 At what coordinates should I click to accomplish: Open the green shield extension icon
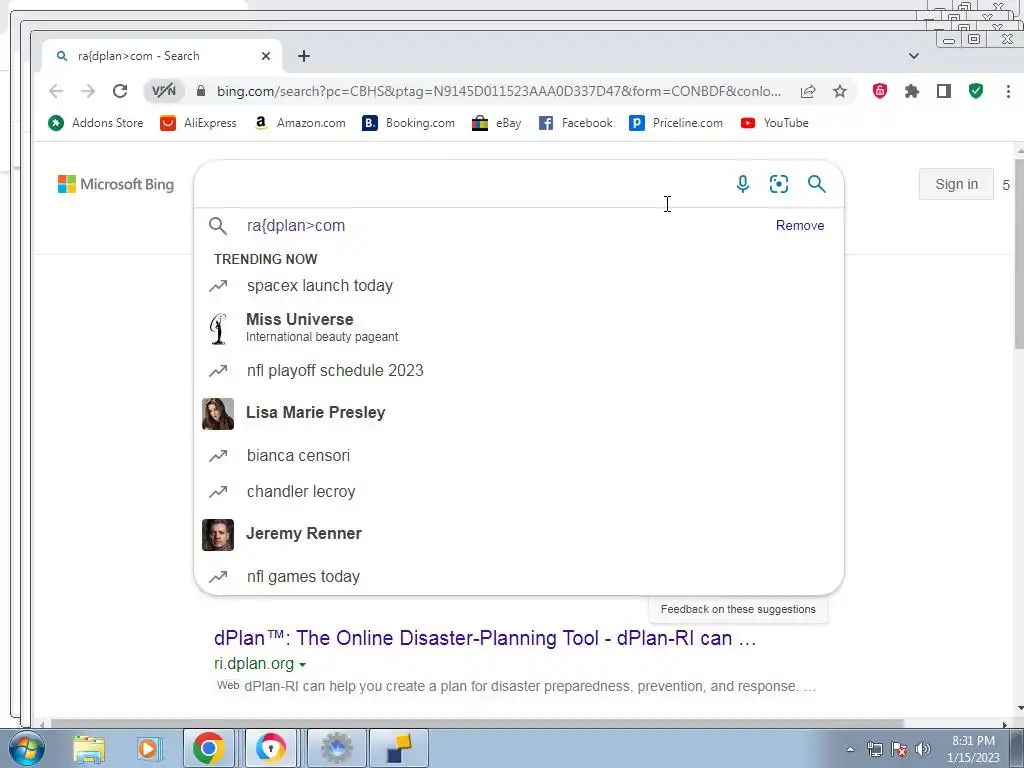(x=976, y=91)
